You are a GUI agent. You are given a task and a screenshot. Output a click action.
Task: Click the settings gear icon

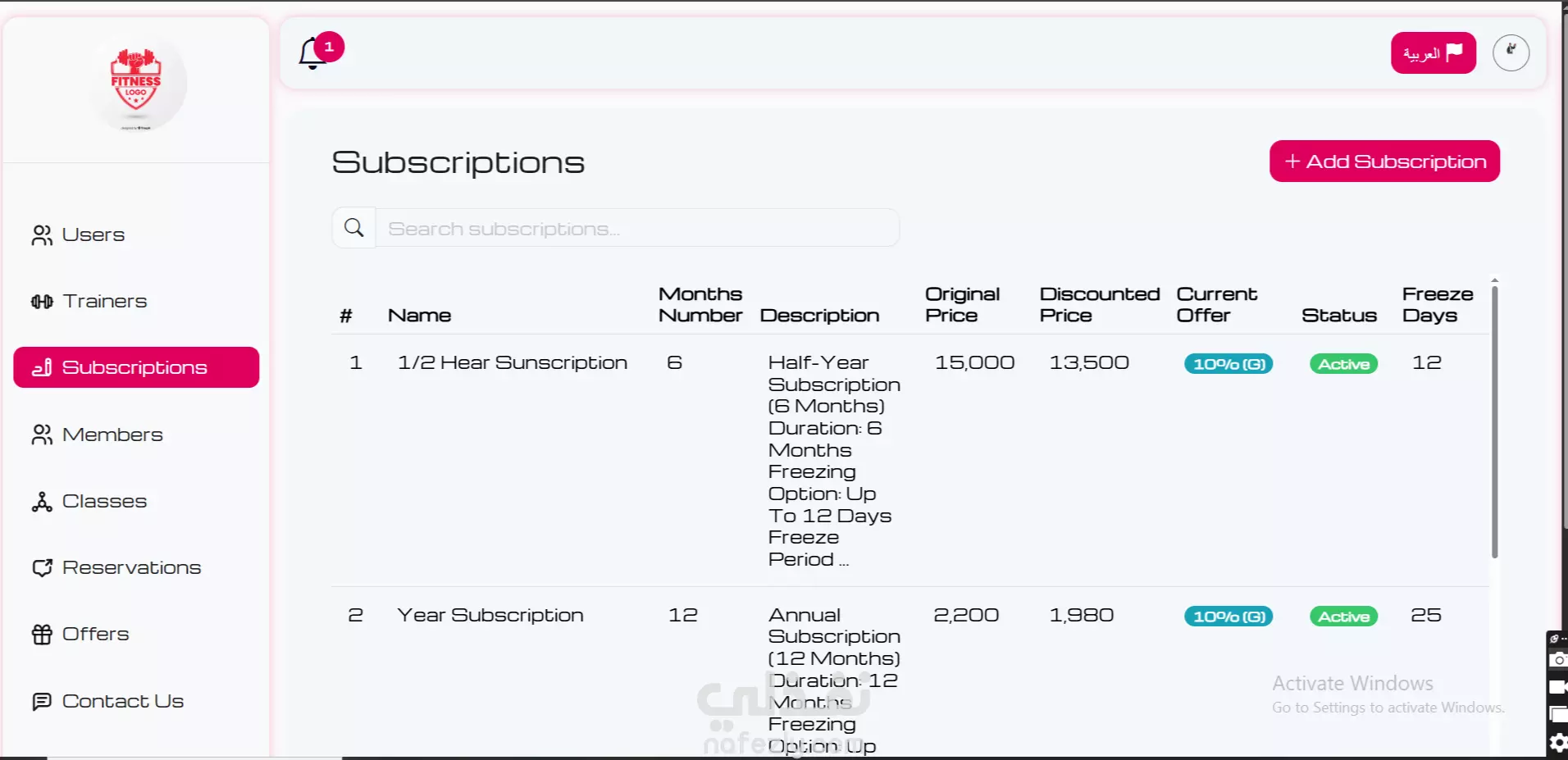pos(1558,744)
